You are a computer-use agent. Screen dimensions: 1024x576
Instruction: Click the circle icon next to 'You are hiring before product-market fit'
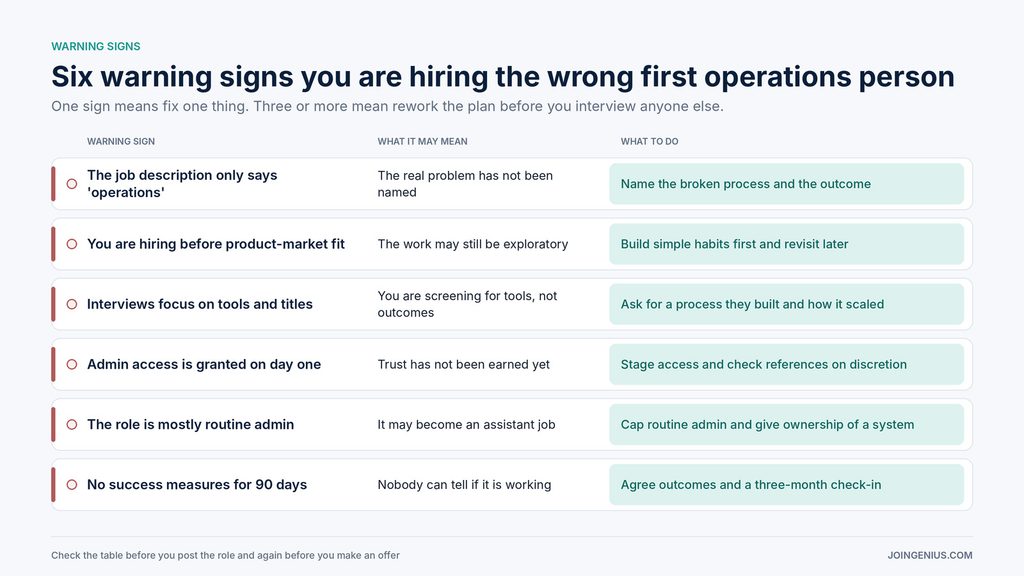click(x=72, y=244)
